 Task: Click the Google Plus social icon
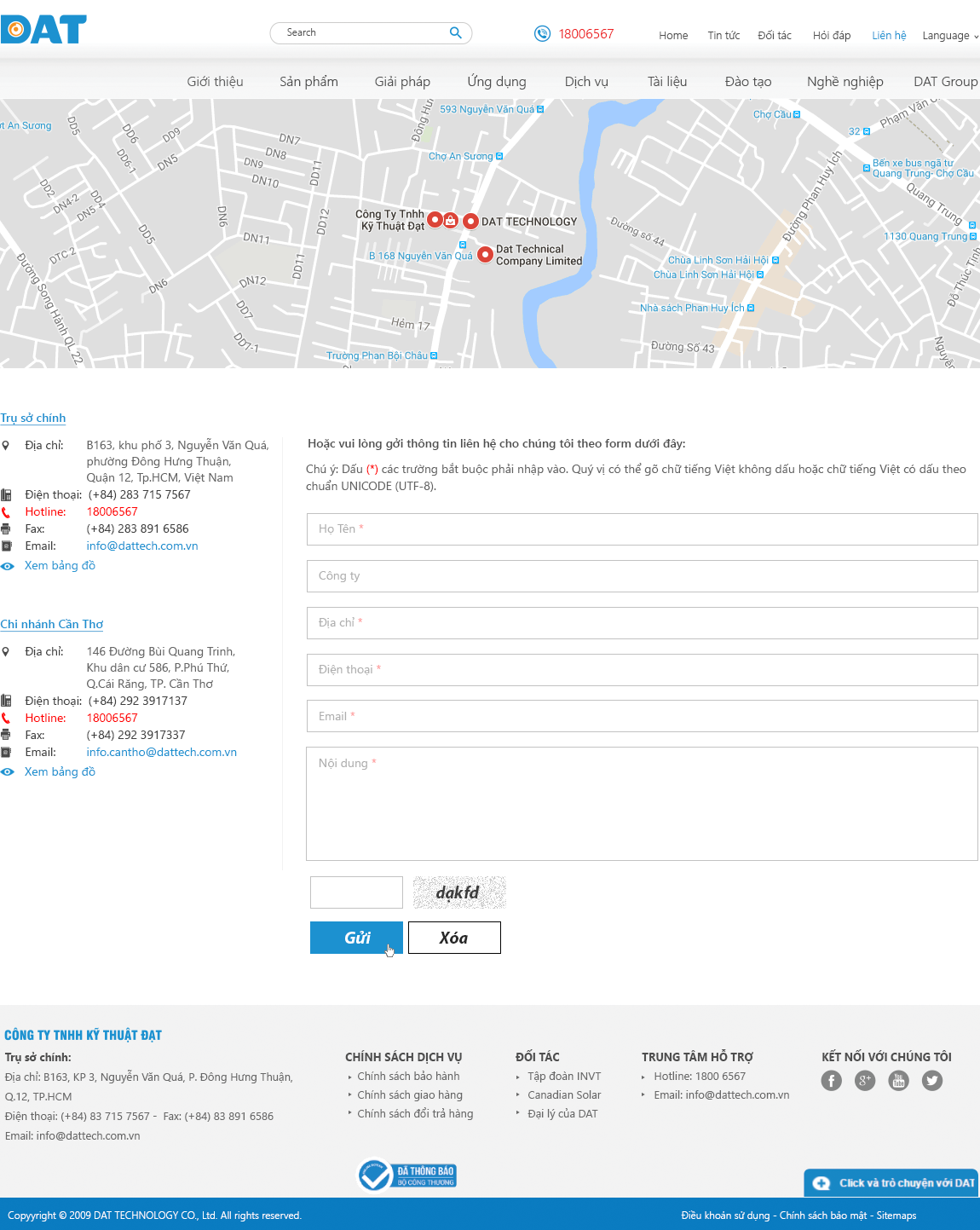pos(865,1081)
